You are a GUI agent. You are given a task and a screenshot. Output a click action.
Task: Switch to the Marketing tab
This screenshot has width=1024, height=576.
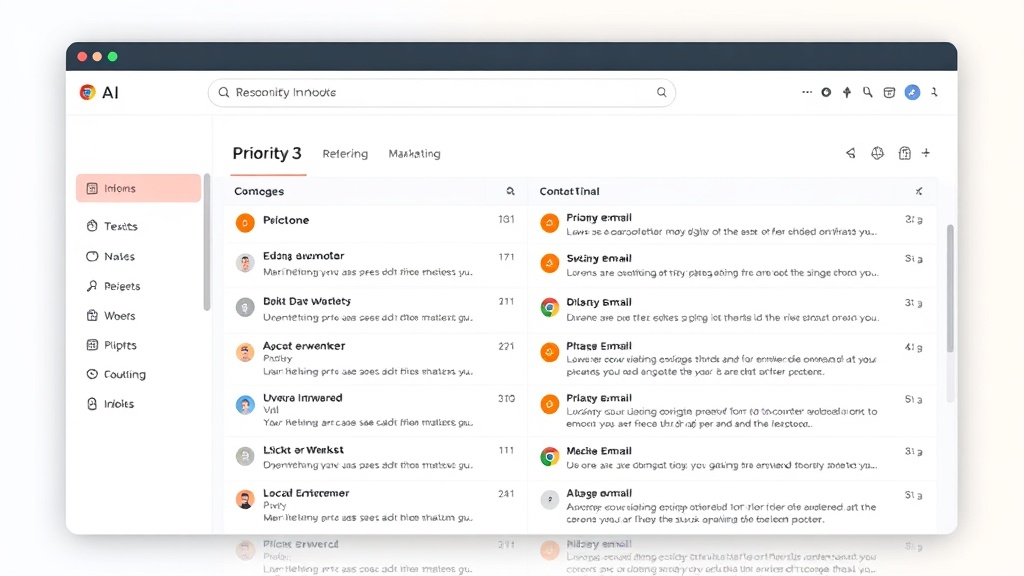[x=414, y=154]
